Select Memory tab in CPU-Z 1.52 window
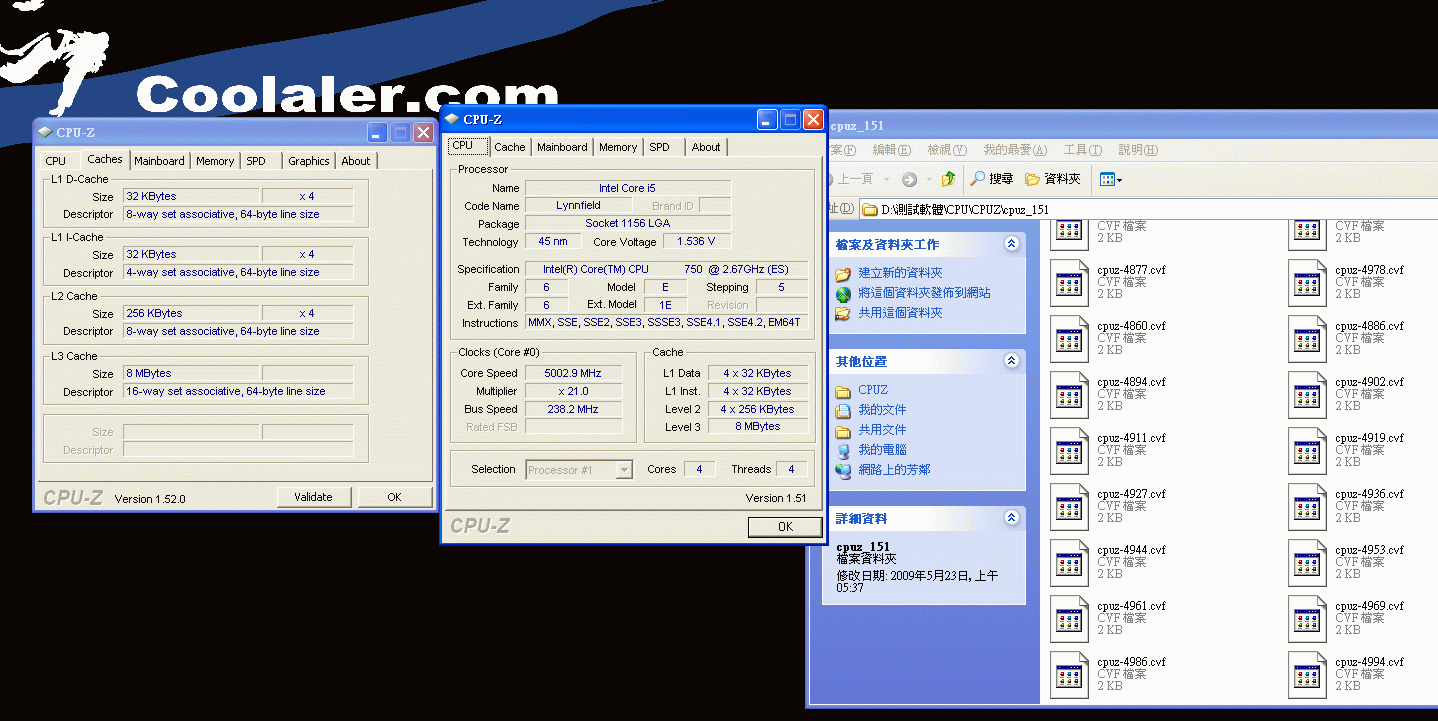The width and height of the screenshot is (1438, 721). [215, 161]
